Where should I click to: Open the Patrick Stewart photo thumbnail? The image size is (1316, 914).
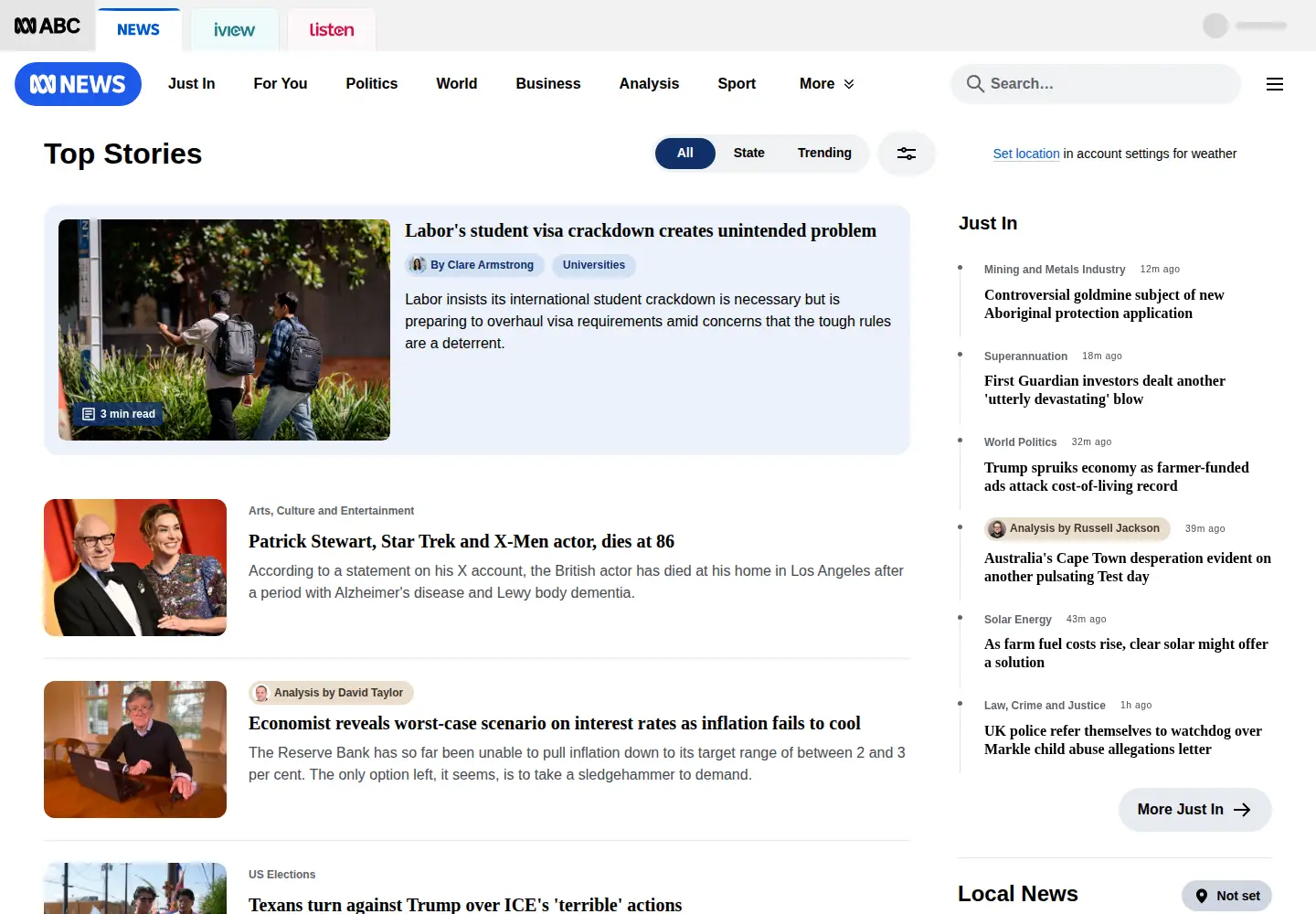(135, 568)
